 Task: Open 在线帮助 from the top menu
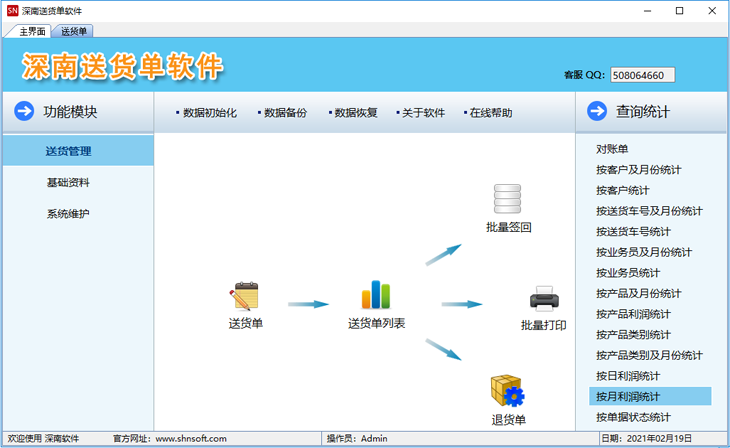tap(490, 113)
